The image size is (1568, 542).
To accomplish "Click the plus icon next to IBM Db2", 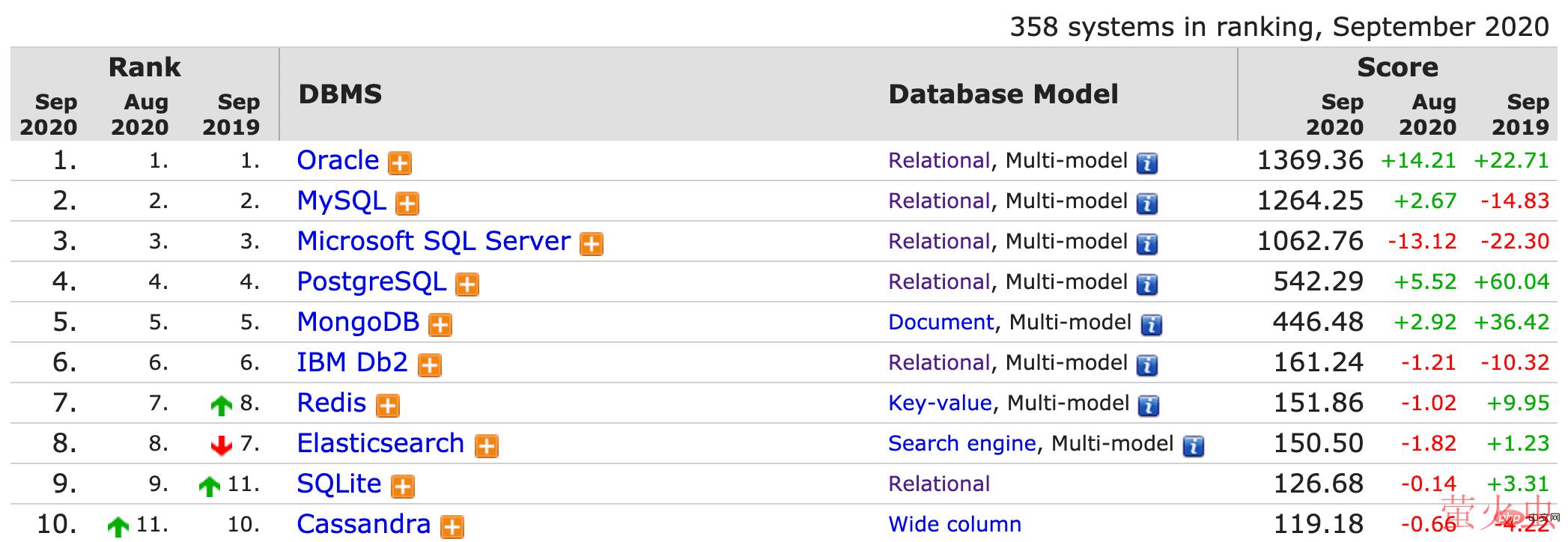I will (x=429, y=365).
